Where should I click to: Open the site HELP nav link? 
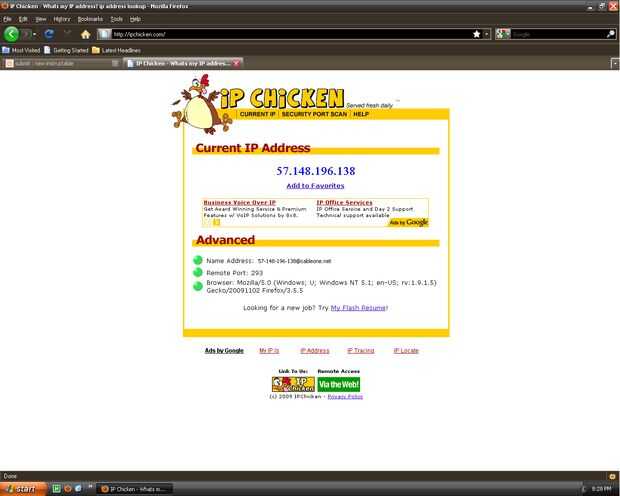[361, 114]
